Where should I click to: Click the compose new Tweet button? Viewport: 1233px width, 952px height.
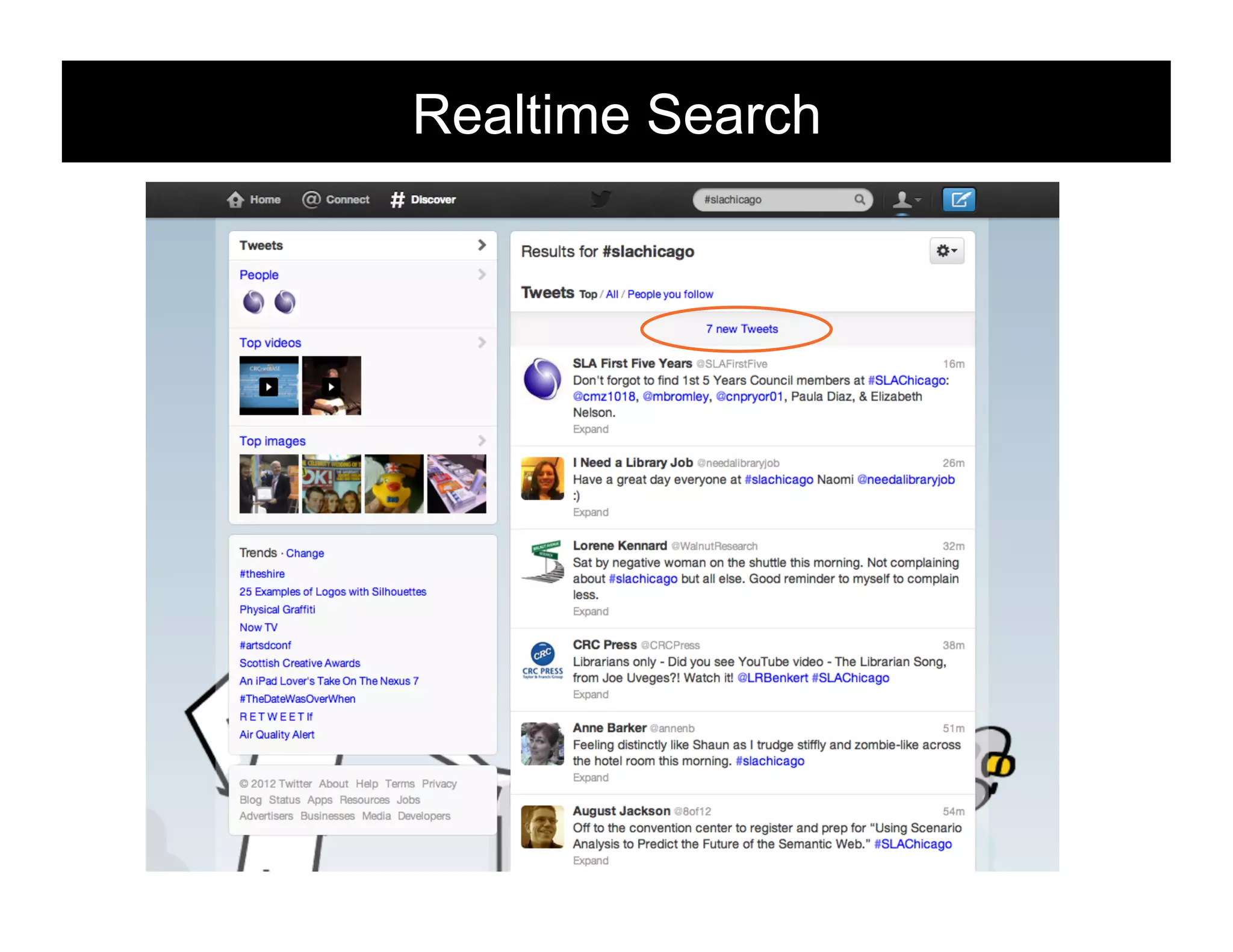(958, 199)
